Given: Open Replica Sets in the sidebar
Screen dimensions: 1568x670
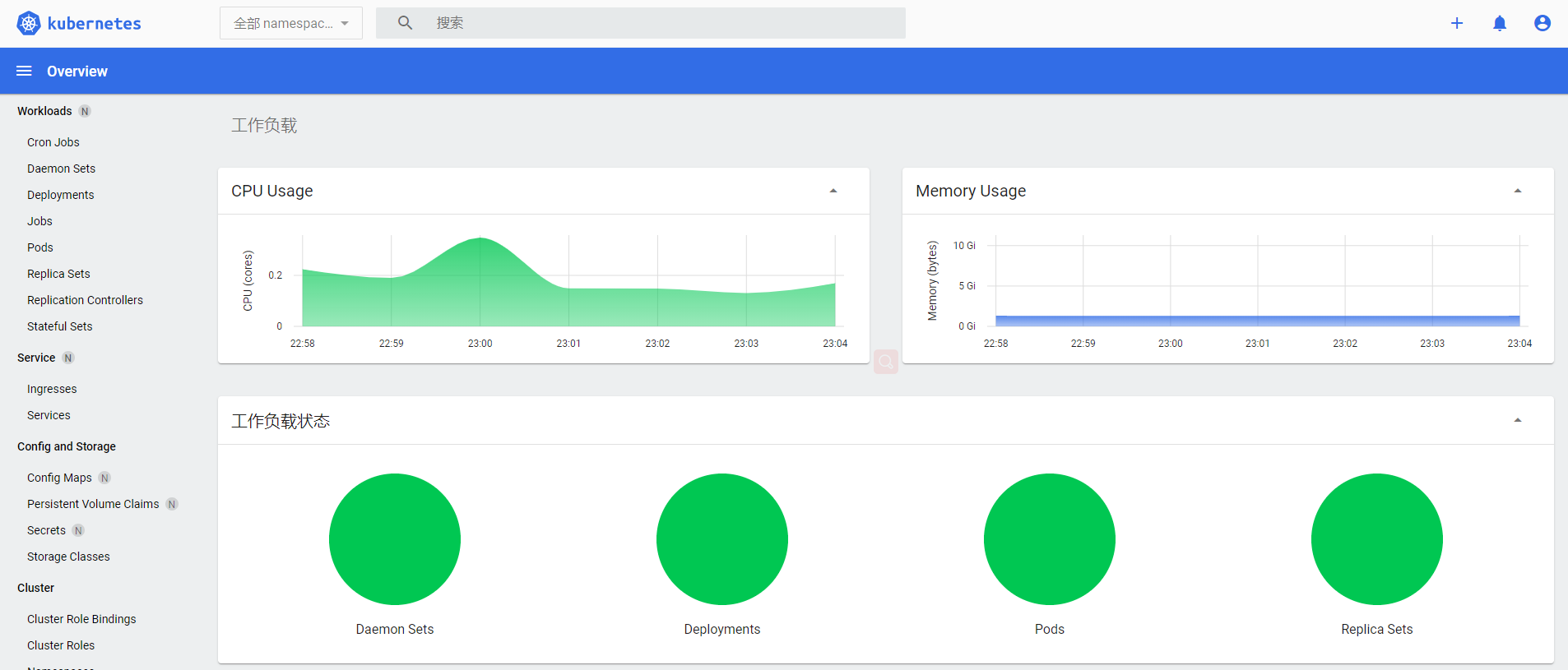Looking at the screenshot, I should pyautogui.click(x=58, y=274).
